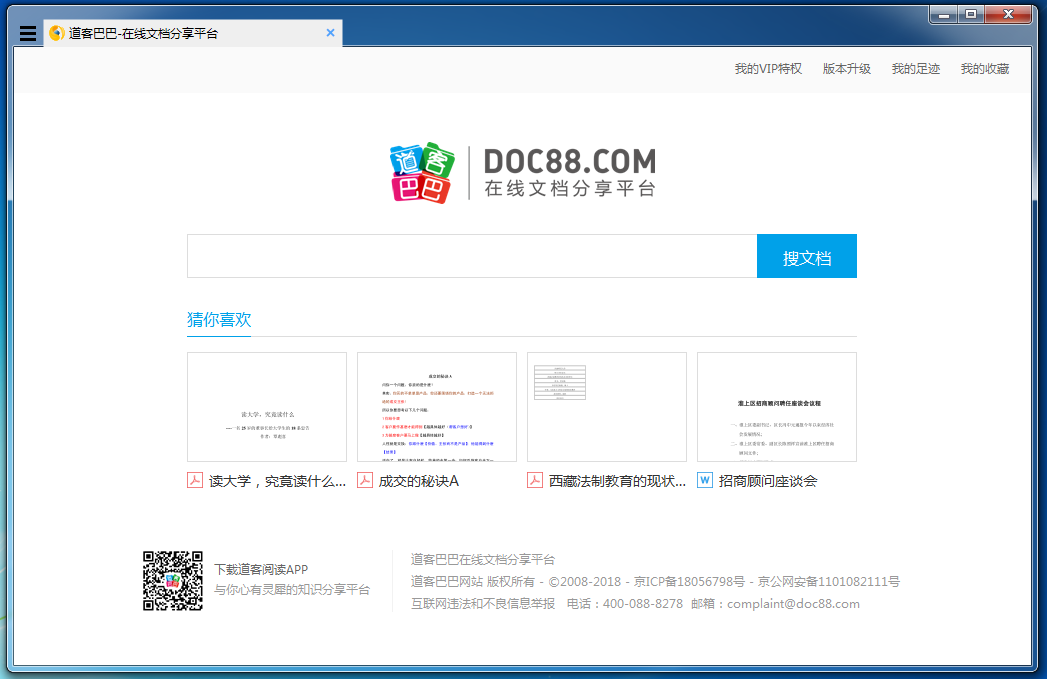Click the 搜文档 search button

tap(807, 256)
